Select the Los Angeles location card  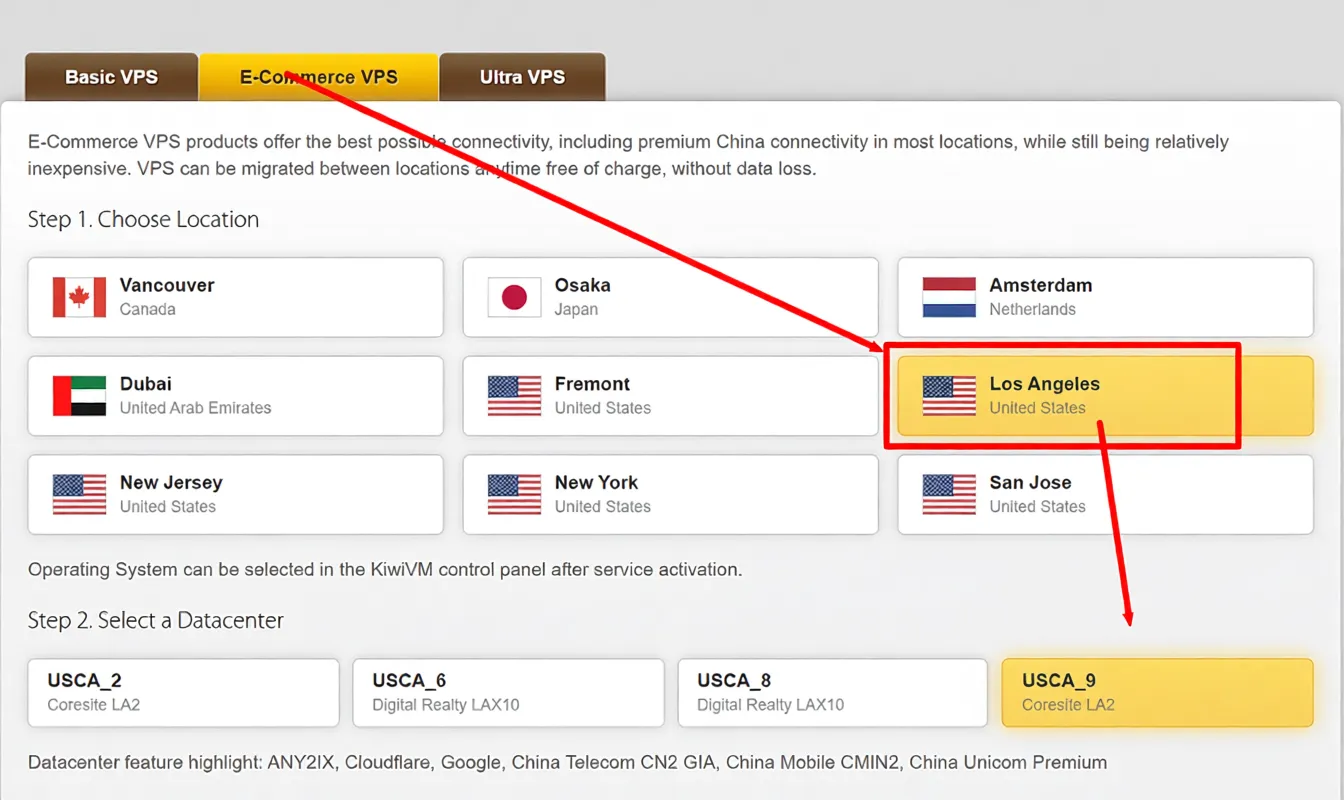pos(1105,396)
